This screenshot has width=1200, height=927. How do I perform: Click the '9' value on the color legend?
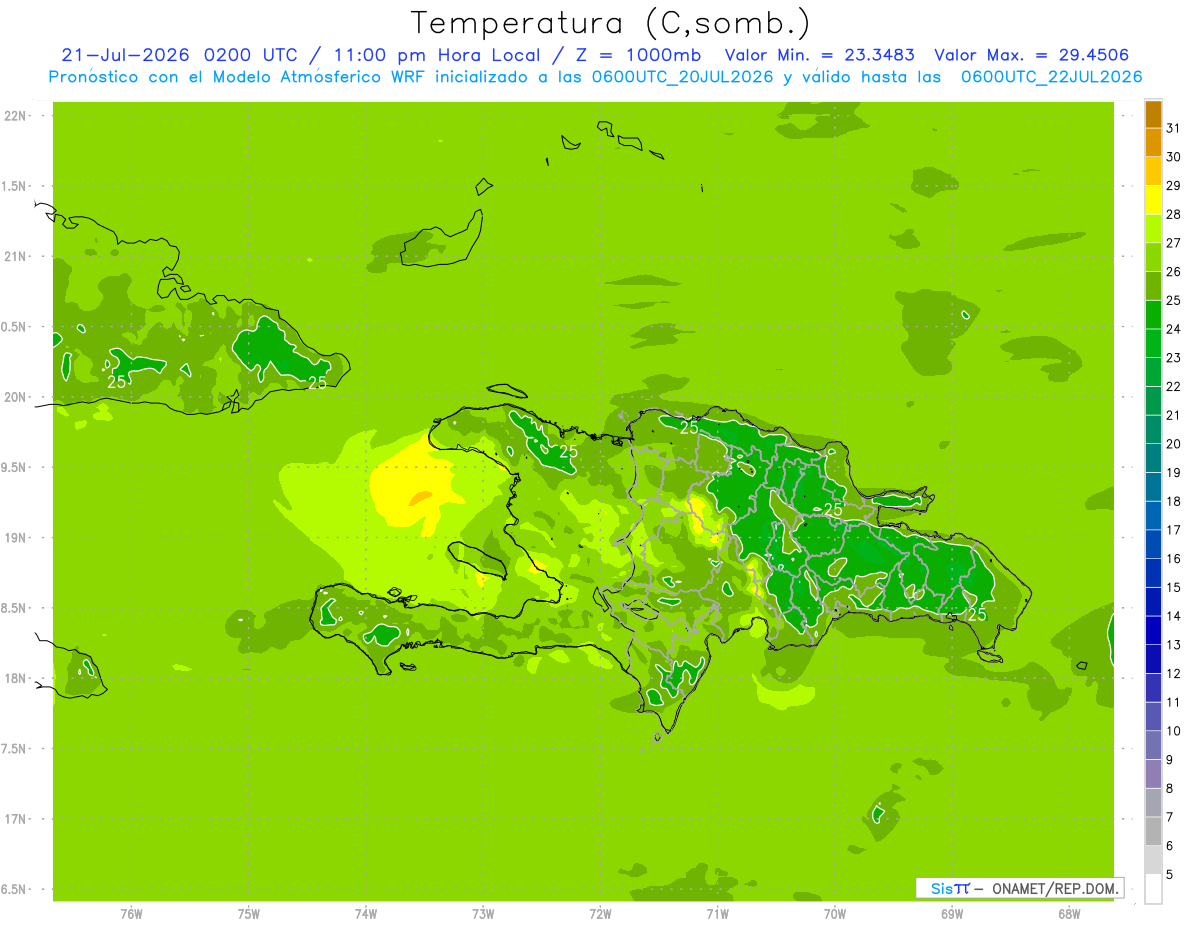pos(1170,760)
